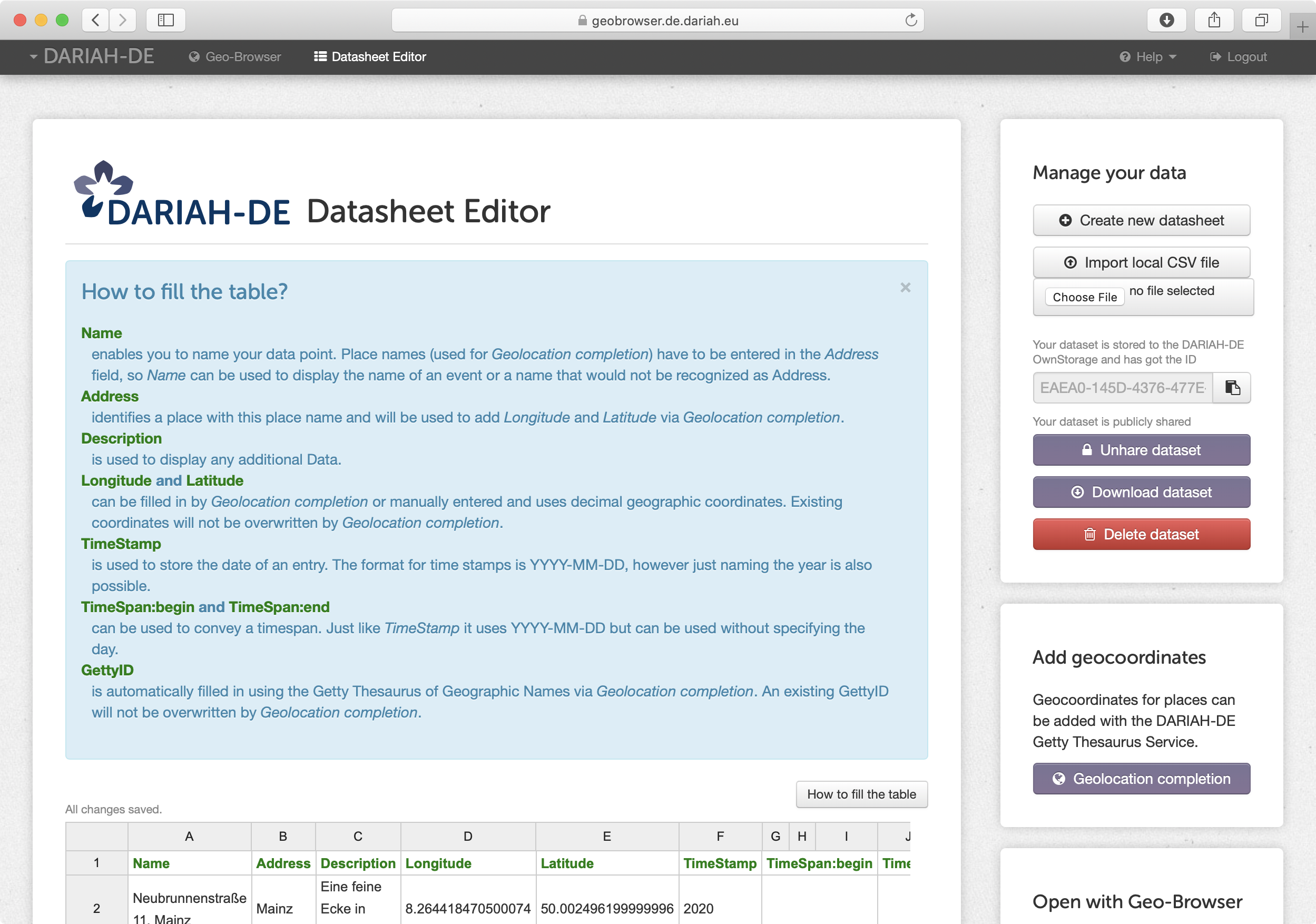
Task: Select the Datasheet Editor tab
Action: (x=370, y=57)
